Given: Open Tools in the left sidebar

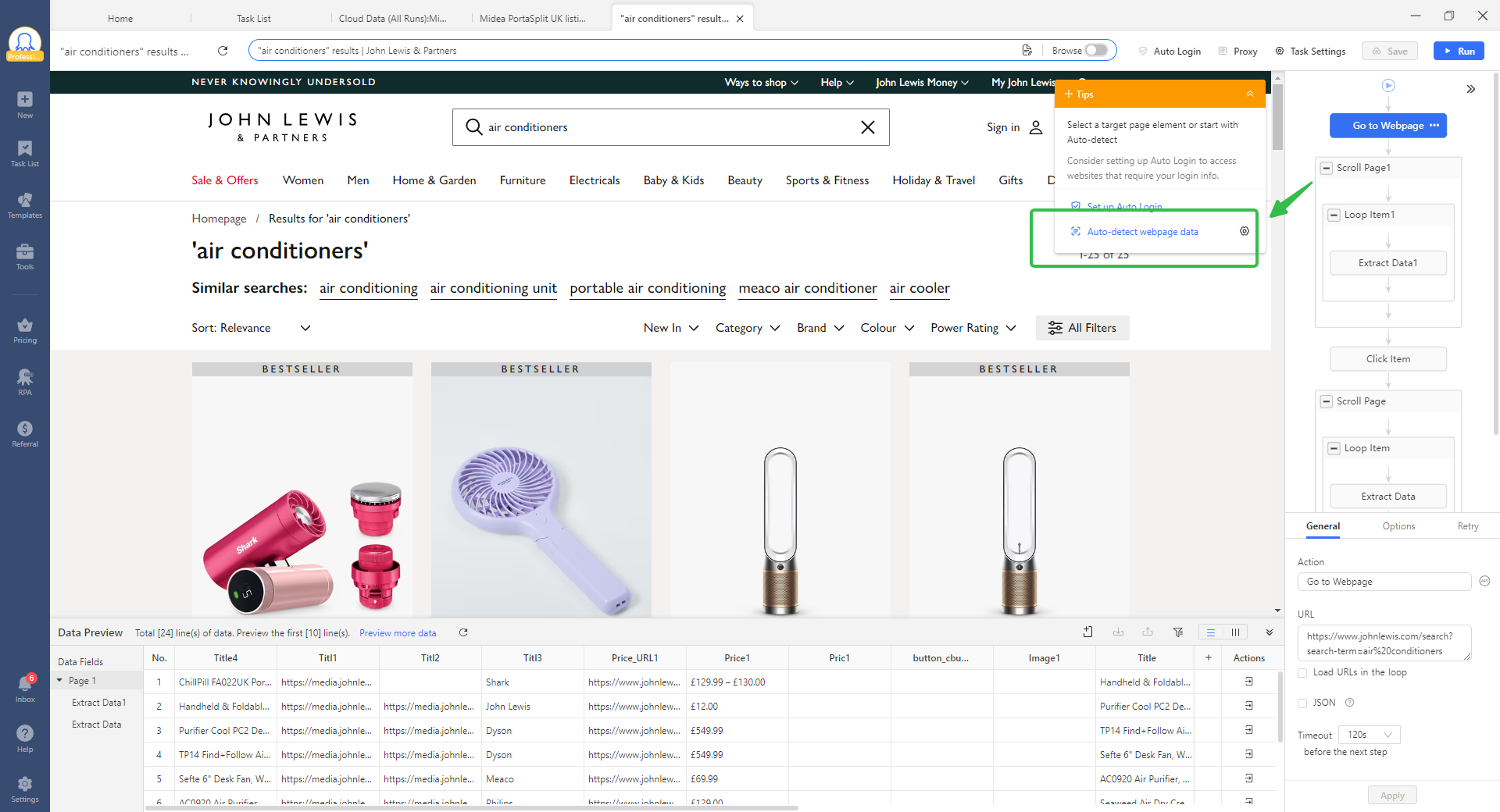Looking at the screenshot, I should point(25,257).
